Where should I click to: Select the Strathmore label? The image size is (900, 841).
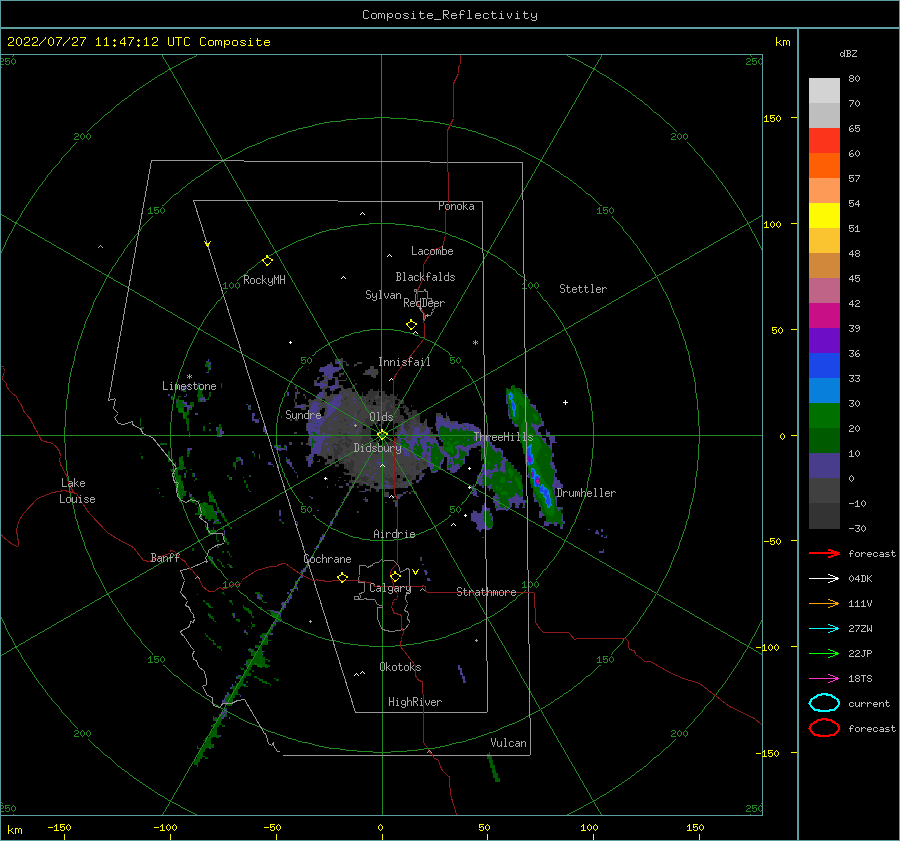[486, 592]
